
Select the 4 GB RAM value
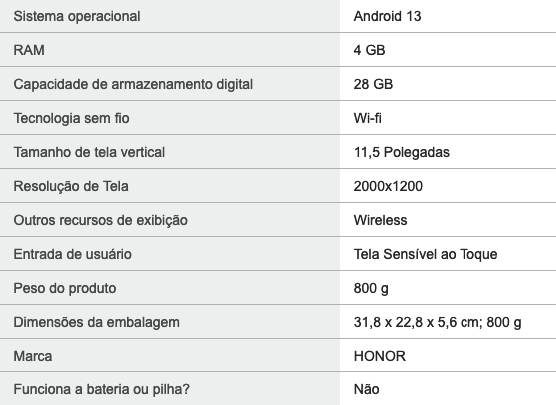(369, 50)
